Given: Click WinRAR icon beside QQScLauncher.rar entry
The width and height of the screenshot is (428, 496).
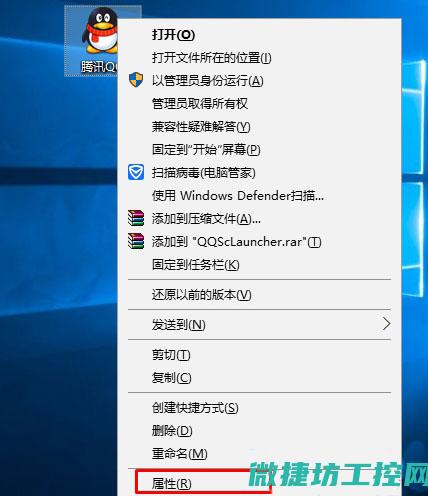Looking at the screenshot, I should (136, 241).
